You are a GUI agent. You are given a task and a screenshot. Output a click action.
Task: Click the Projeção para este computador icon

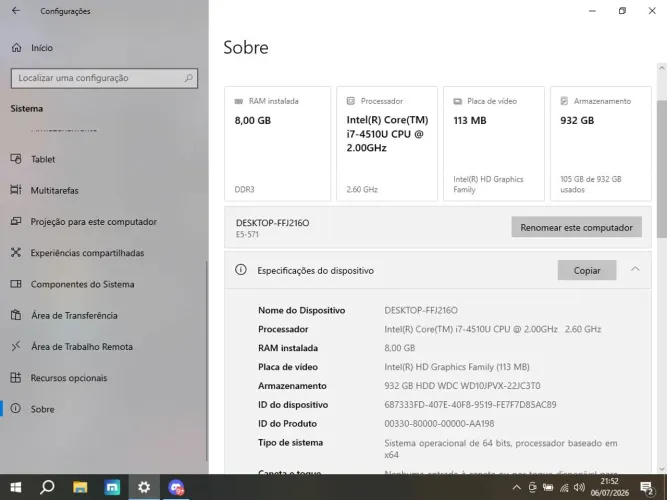[x=16, y=221]
